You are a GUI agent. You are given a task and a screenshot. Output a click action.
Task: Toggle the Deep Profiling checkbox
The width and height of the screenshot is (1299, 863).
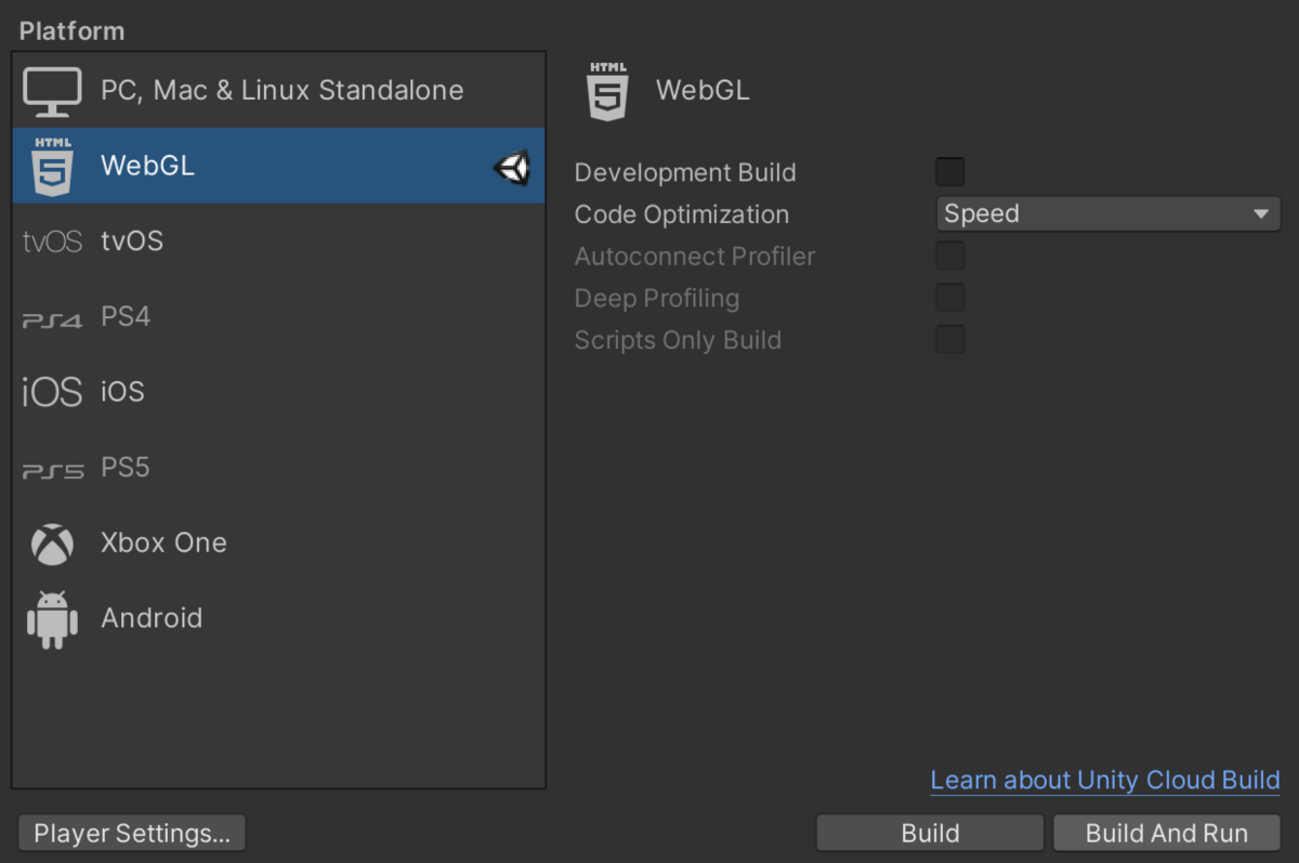click(950, 298)
